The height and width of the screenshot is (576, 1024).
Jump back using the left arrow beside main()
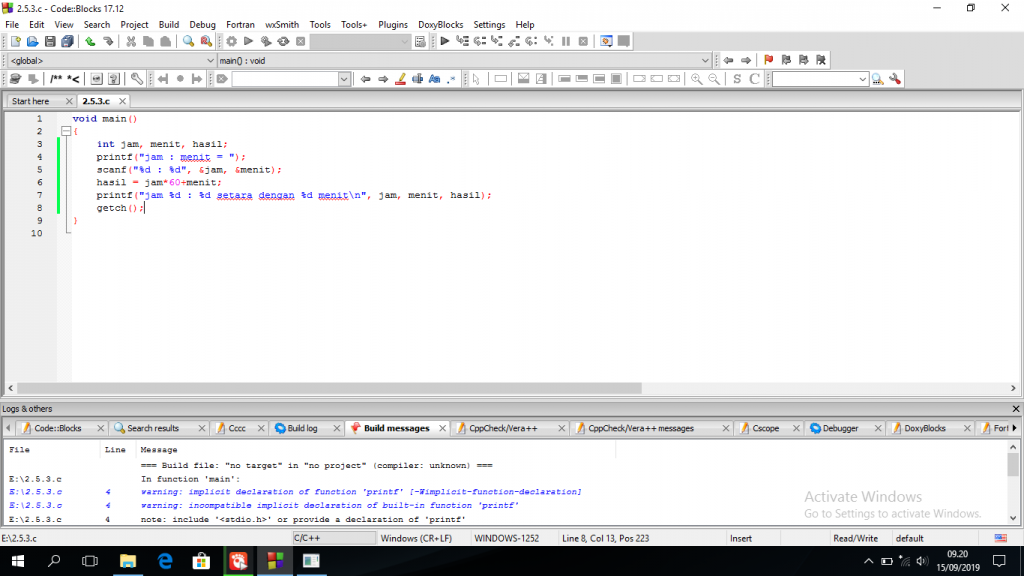point(728,60)
